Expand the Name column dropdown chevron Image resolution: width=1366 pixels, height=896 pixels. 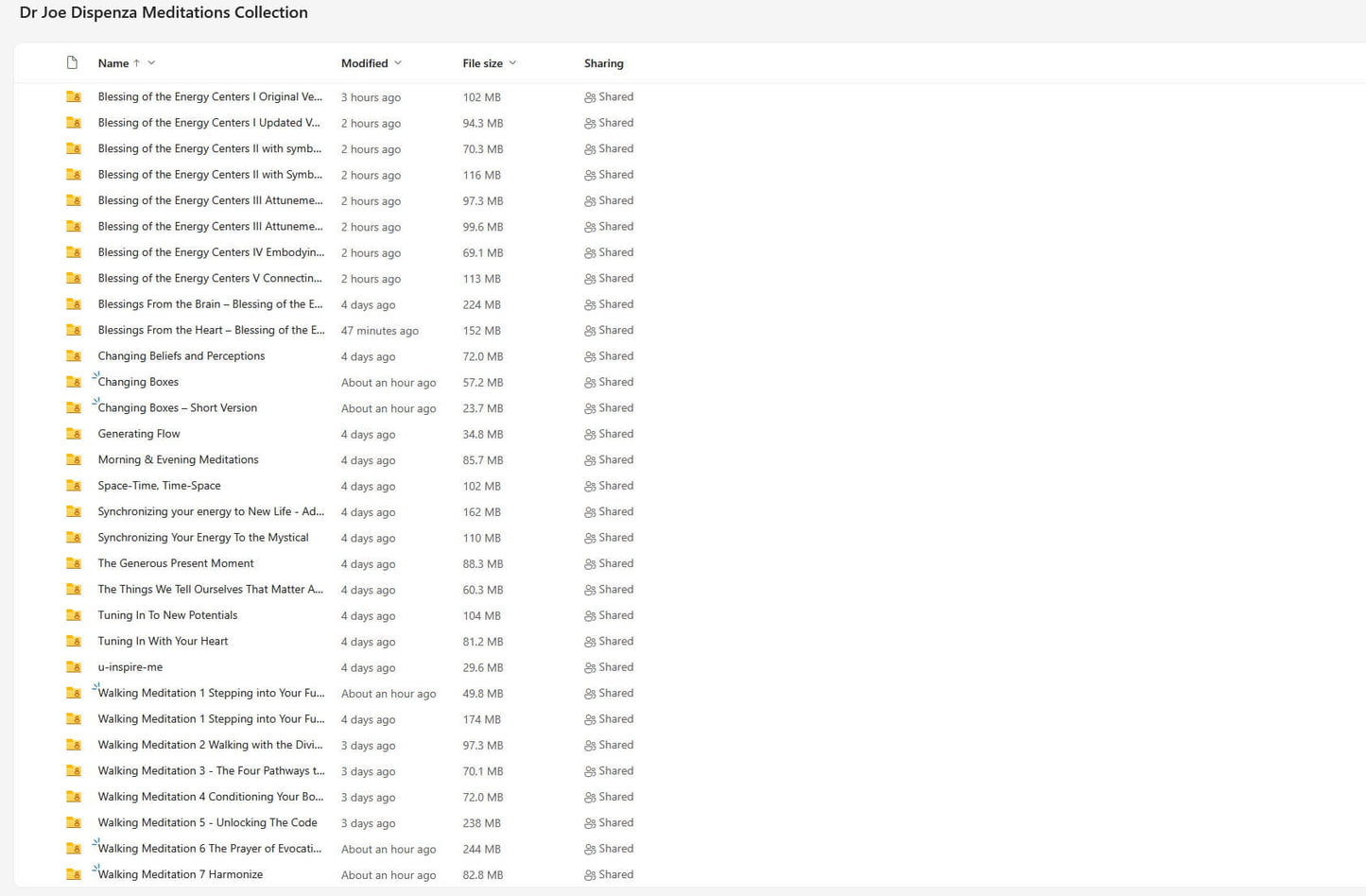(x=151, y=63)
